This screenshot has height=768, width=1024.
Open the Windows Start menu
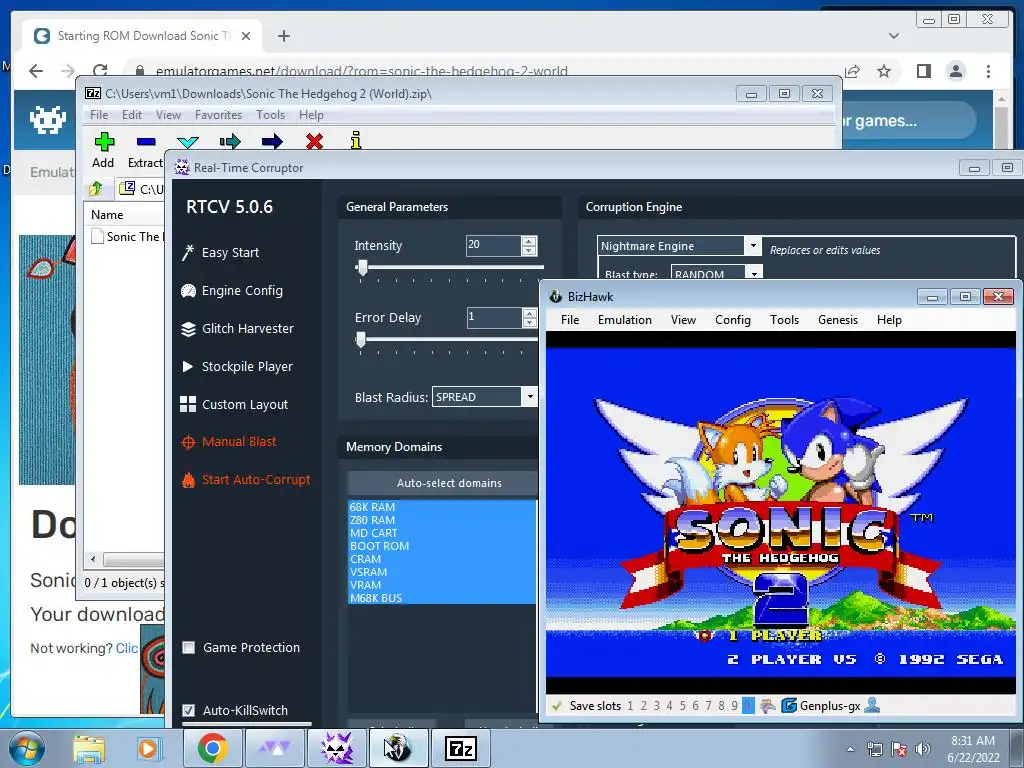point(27,748)
